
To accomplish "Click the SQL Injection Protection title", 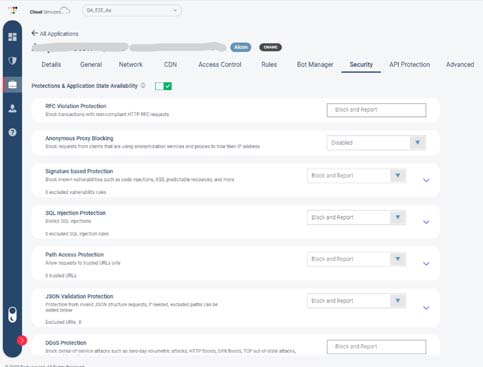I will click(75, 213).
